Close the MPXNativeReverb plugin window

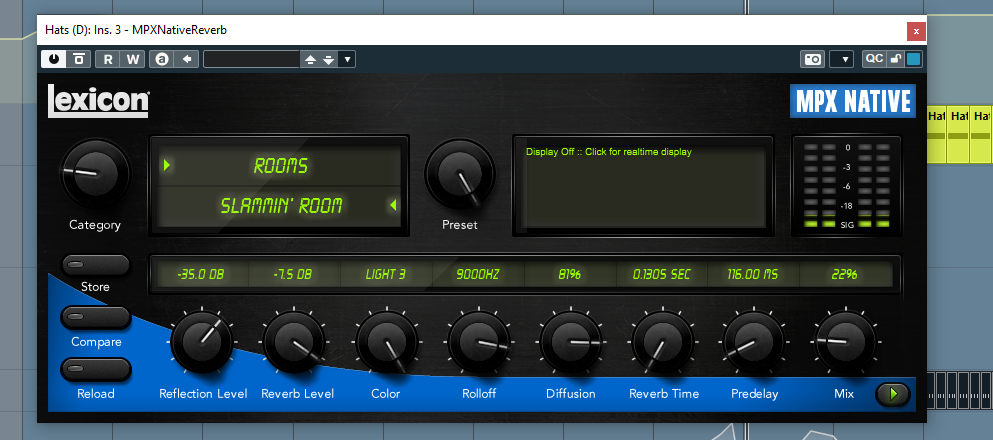[x=916, y=30]
